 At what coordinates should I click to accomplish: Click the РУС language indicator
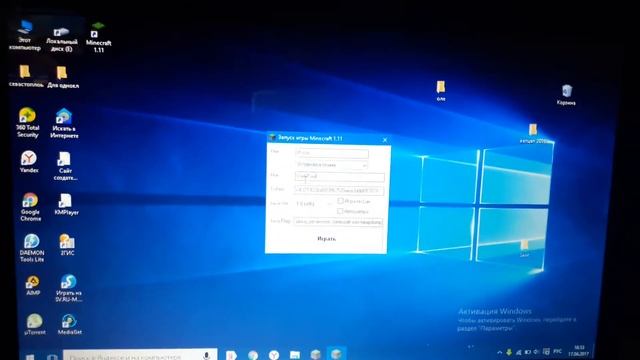pyautogui.click(x=558, y=351)
